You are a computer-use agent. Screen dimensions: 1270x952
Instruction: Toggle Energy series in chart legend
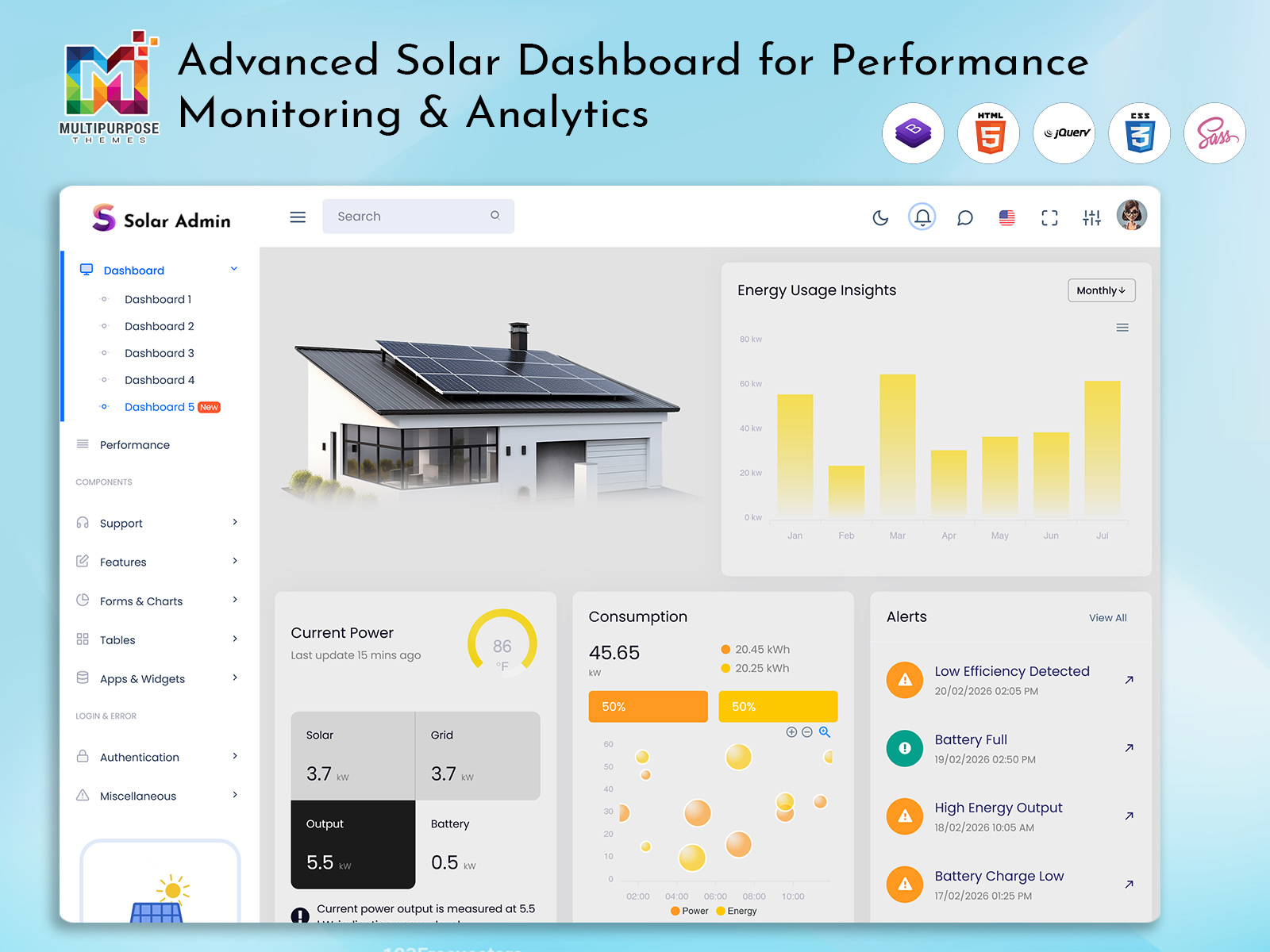click(x=737, y=911)
